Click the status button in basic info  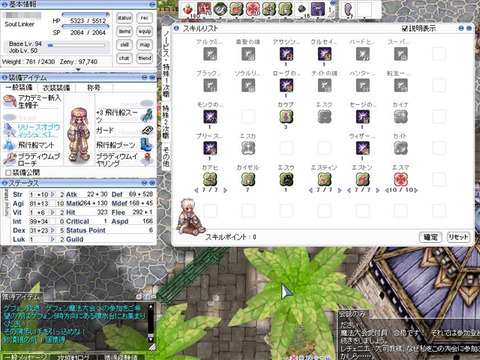(x=124, y=18)
